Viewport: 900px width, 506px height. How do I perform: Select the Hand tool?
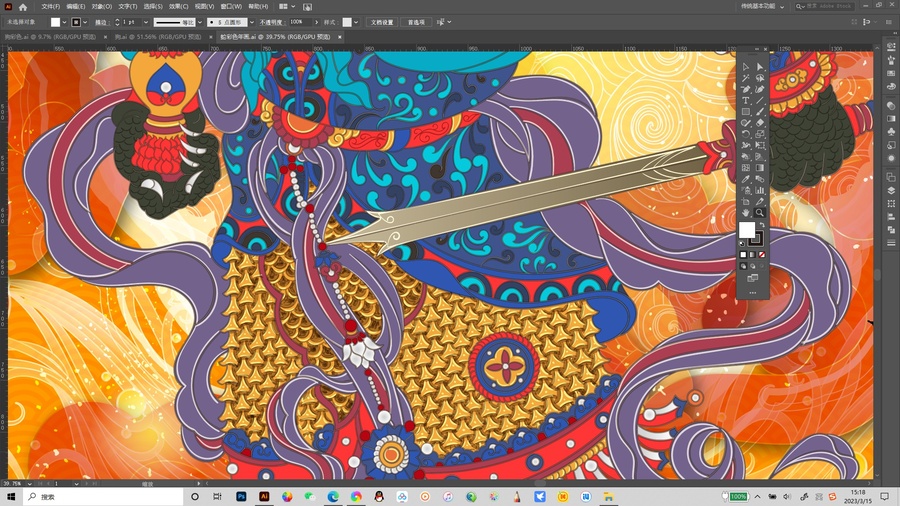point(746,213)
